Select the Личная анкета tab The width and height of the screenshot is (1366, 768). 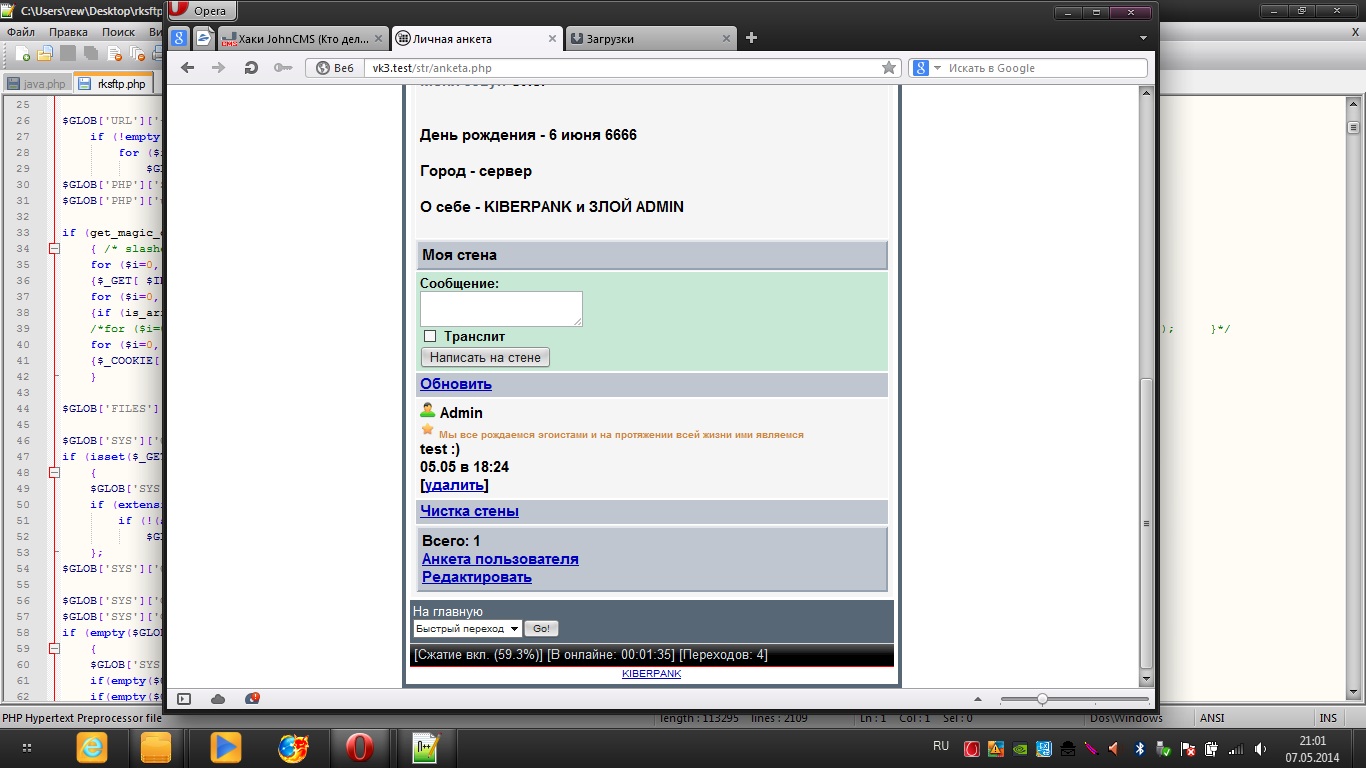coord(475,39)
